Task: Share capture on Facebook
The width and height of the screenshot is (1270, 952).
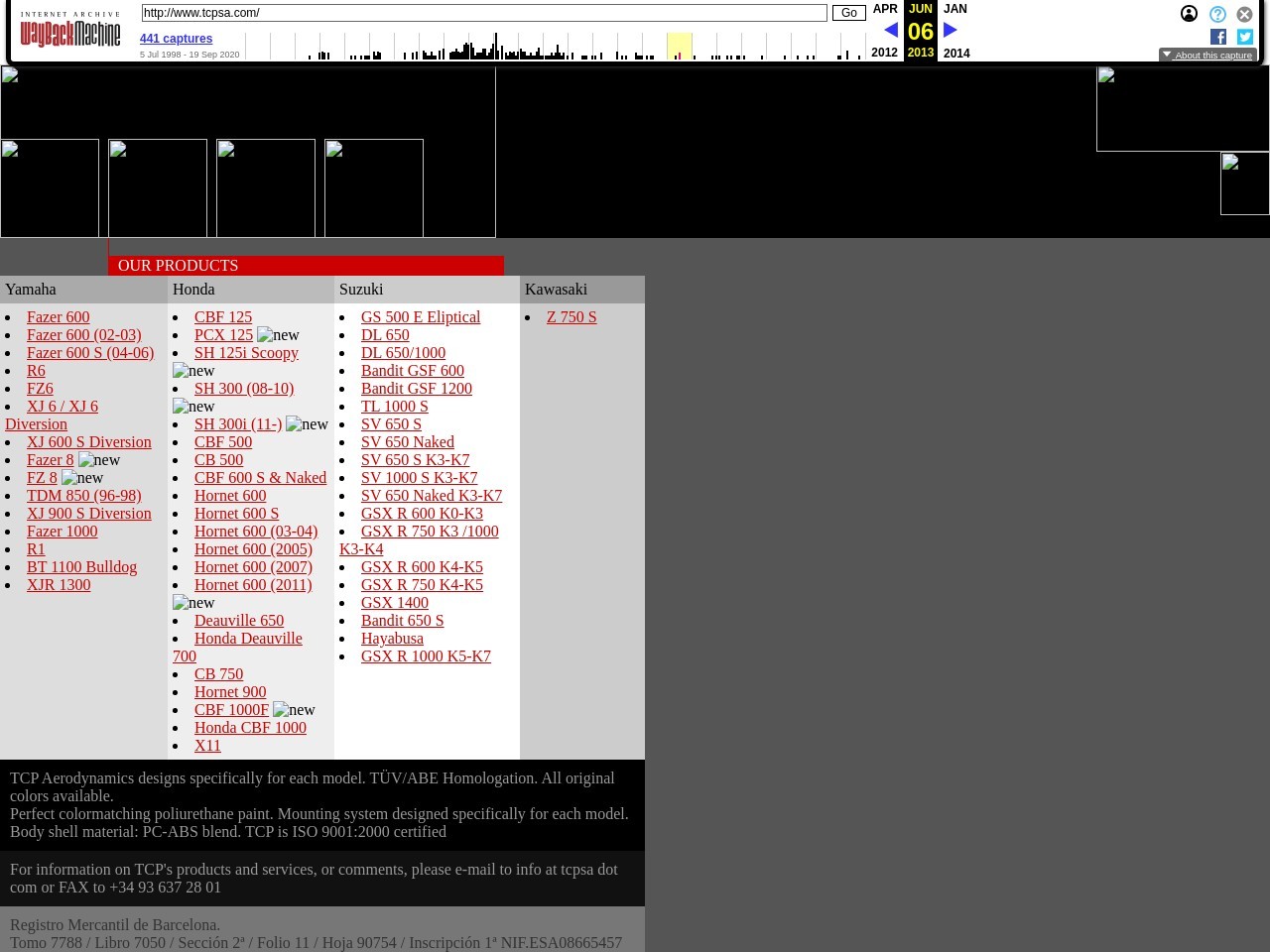Action: click(1218, 37)
